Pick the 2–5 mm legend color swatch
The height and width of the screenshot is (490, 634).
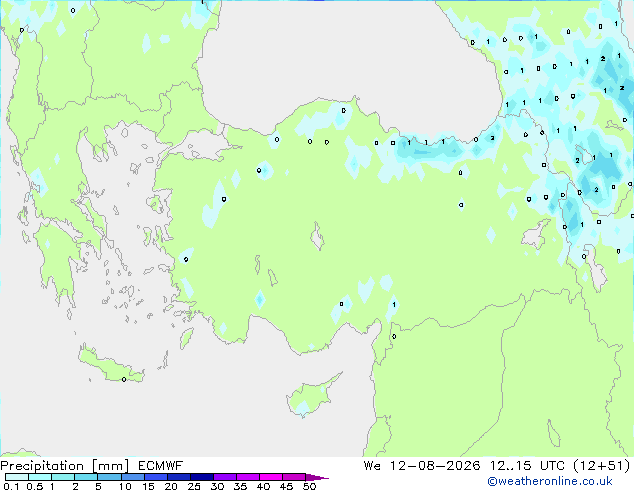point(86,477)
